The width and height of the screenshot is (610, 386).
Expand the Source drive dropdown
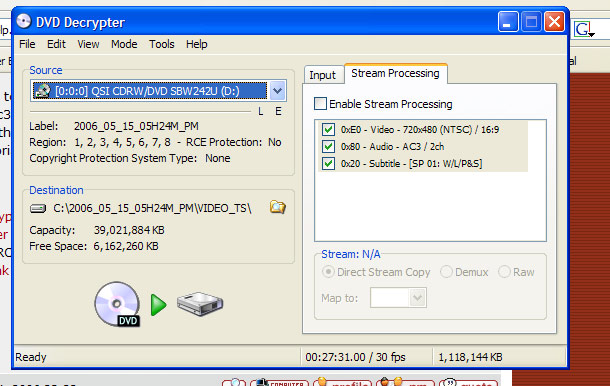click(277, 91)
